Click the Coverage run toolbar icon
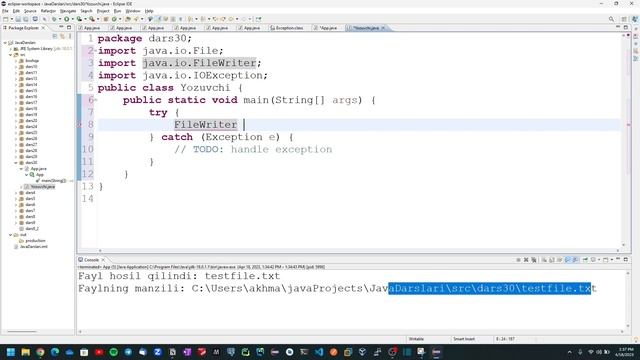Image resolution: width=640 pixels, height=360 pixels. pyautogui.click(x=79, y=19)
